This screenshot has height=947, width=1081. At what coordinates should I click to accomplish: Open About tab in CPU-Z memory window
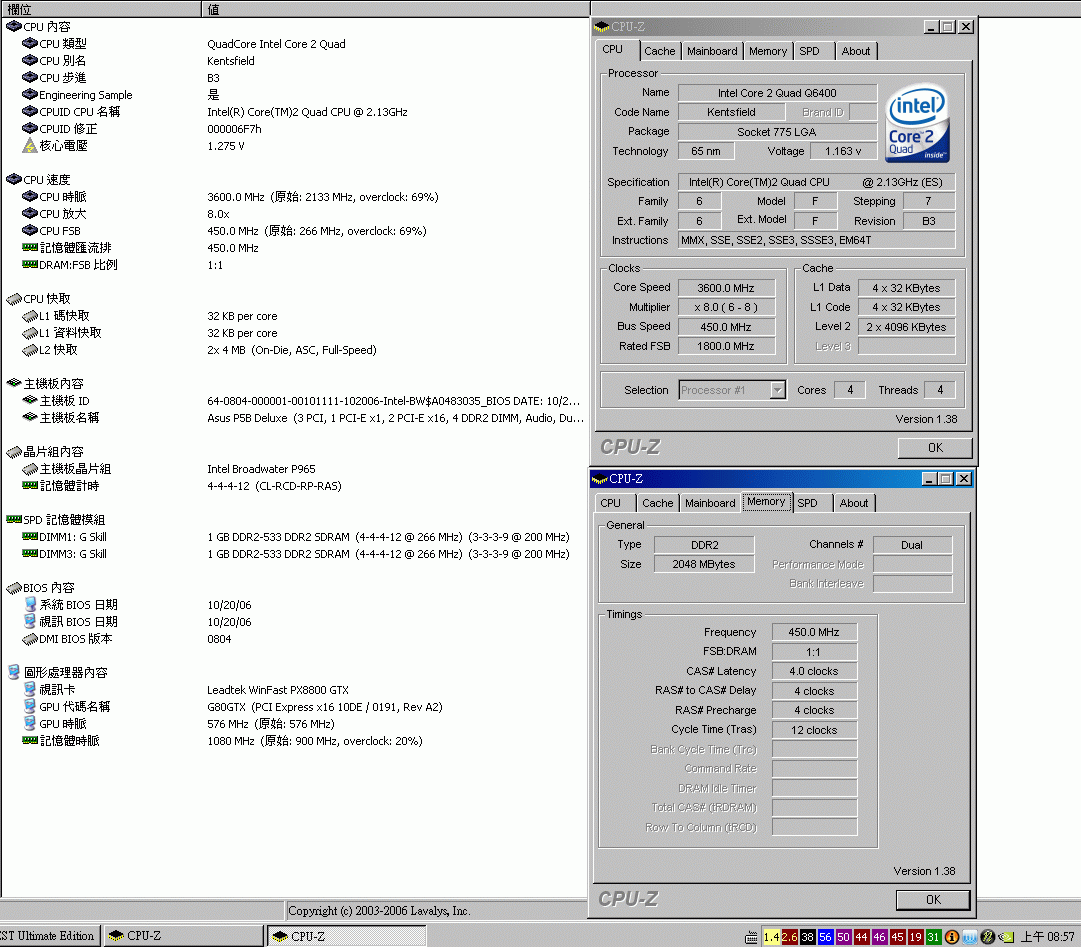tap(853, 503)
